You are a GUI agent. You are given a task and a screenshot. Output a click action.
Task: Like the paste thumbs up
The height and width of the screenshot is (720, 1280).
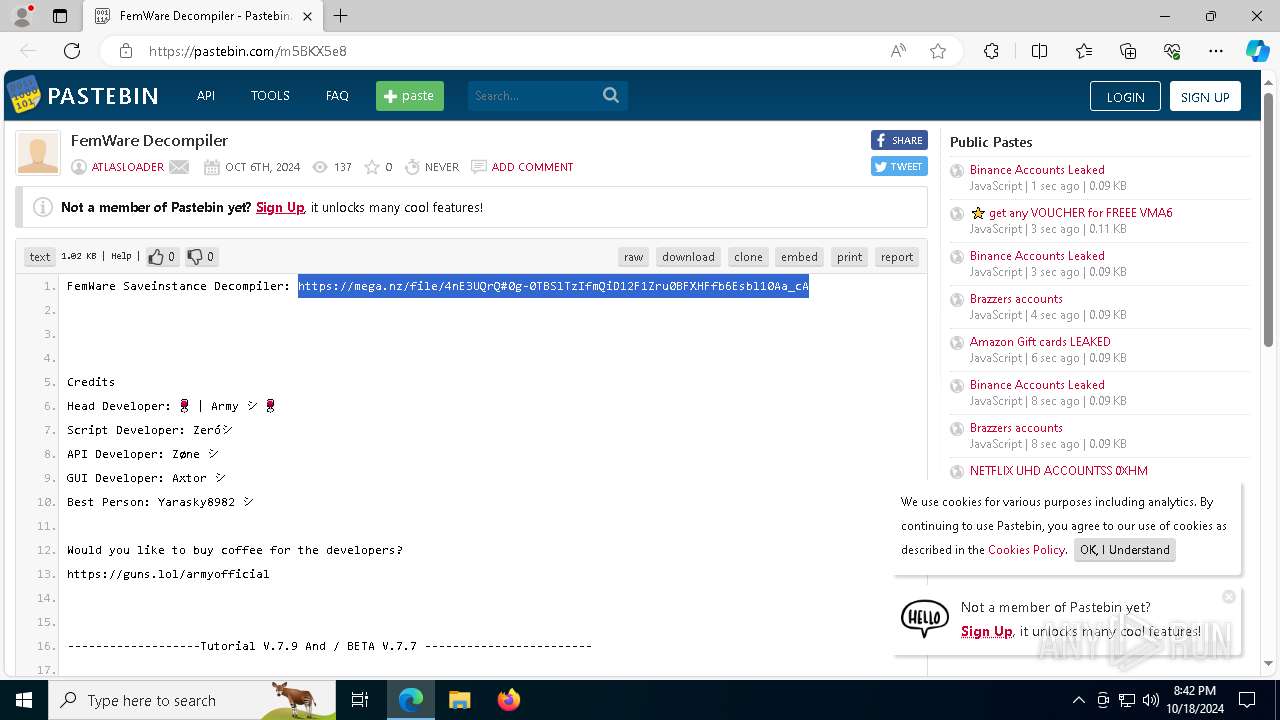161,257
